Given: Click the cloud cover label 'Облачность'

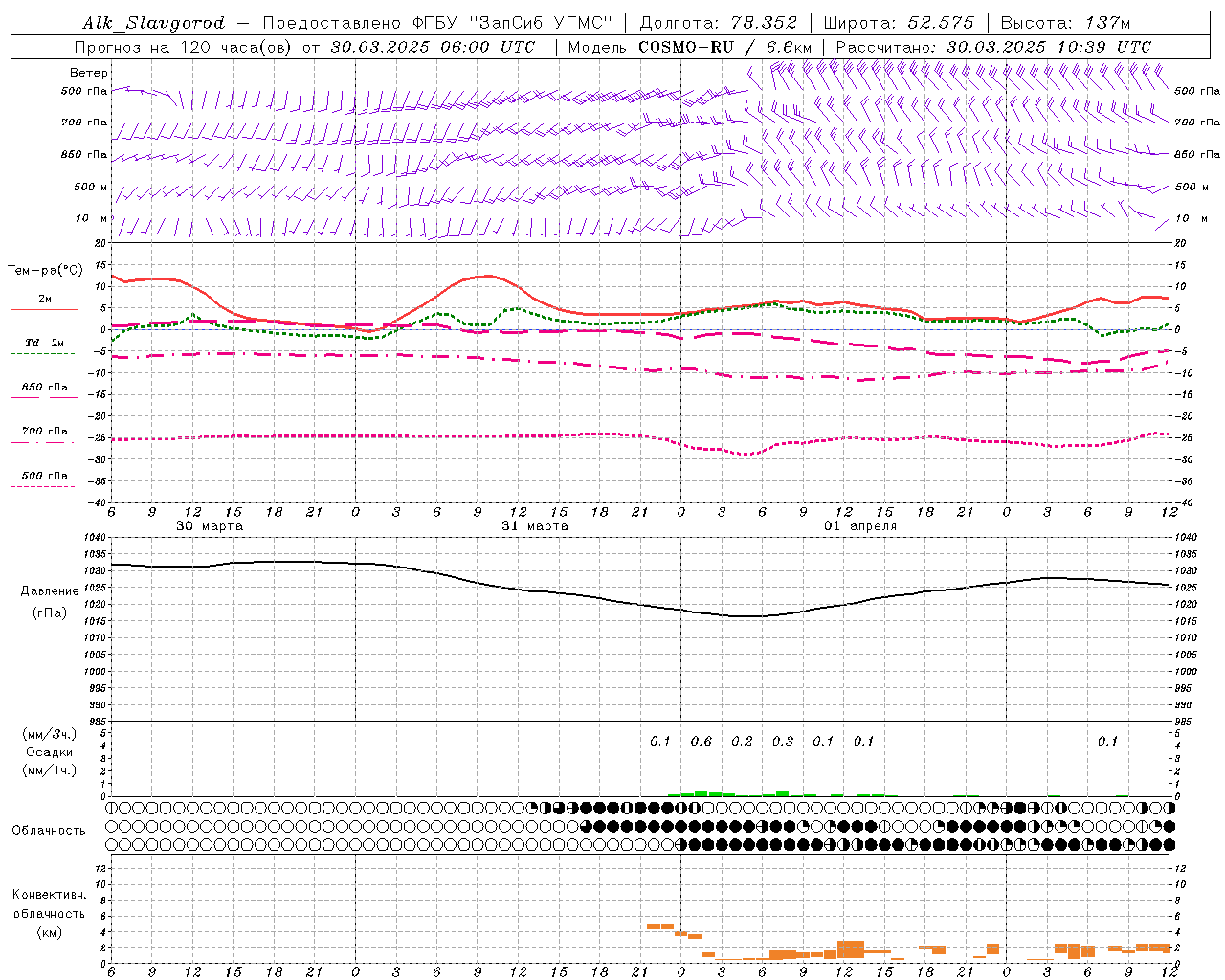Looking at the screenshot, I should point(49,831).
